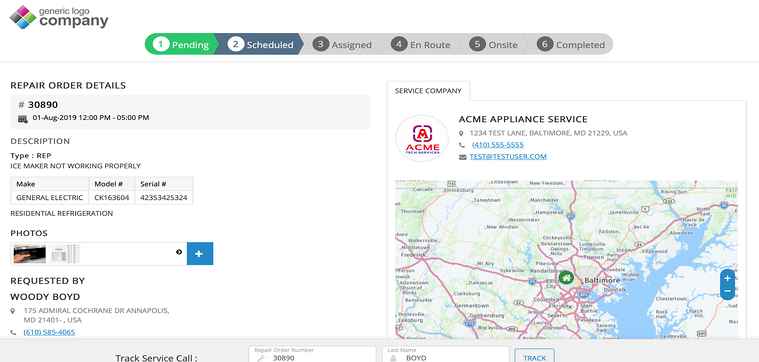Viewport: 759px width, 362px height.
Task: Call service company phone (410) 555-5555
Action: 498,145
